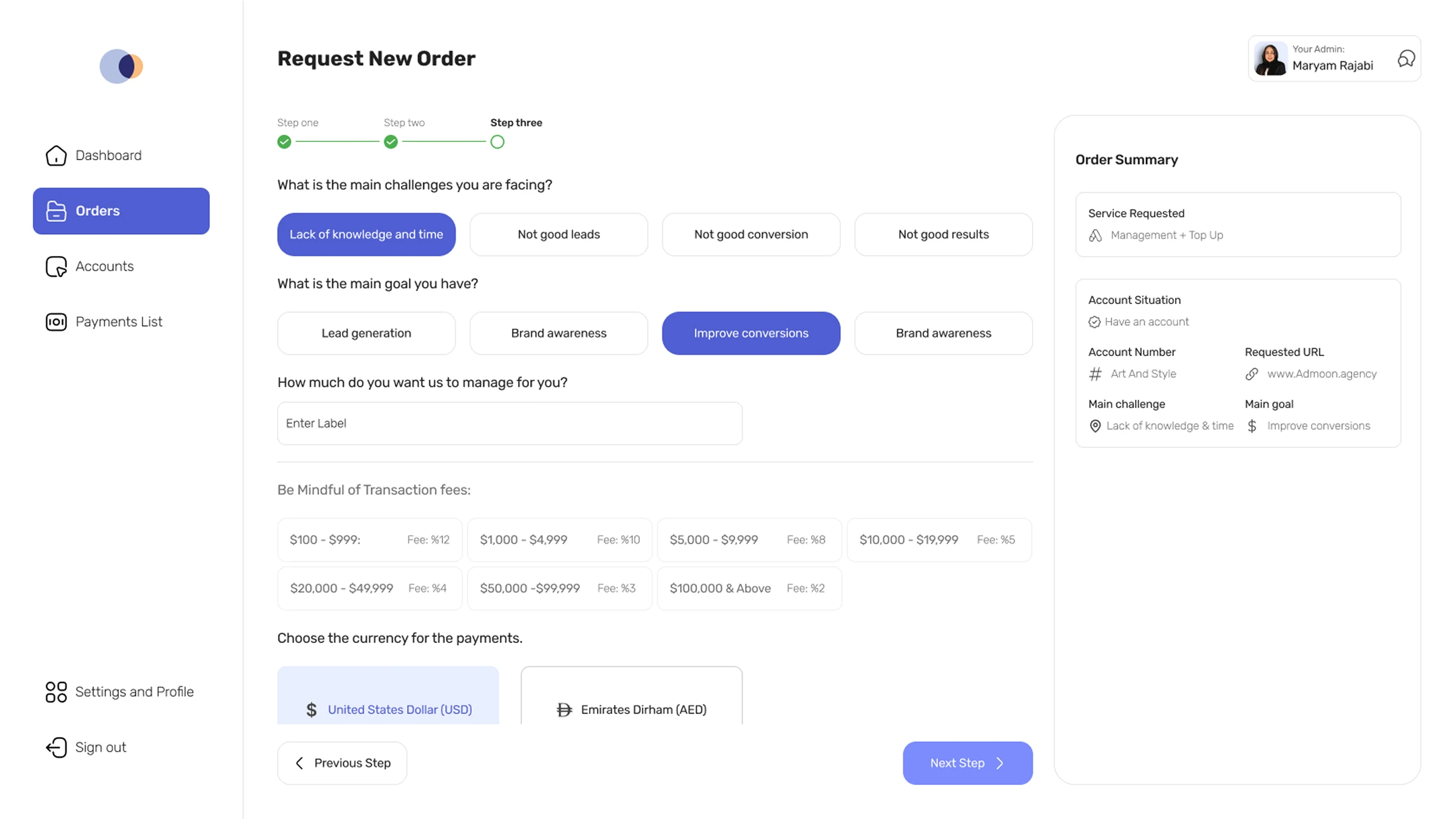
Task: Click the check badge icon beside Have an account
Action: (x=1094, y=322)
